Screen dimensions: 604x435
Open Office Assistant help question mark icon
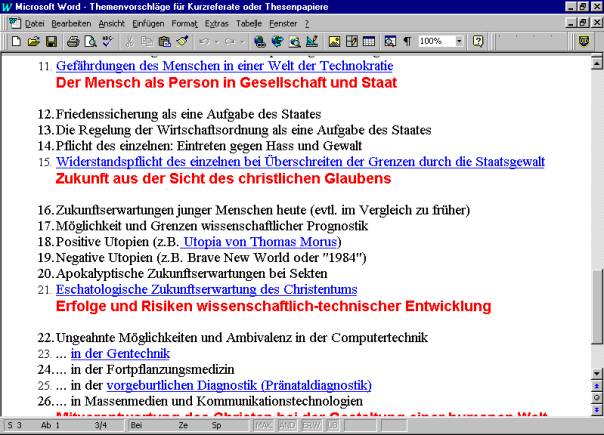point(479,42)
